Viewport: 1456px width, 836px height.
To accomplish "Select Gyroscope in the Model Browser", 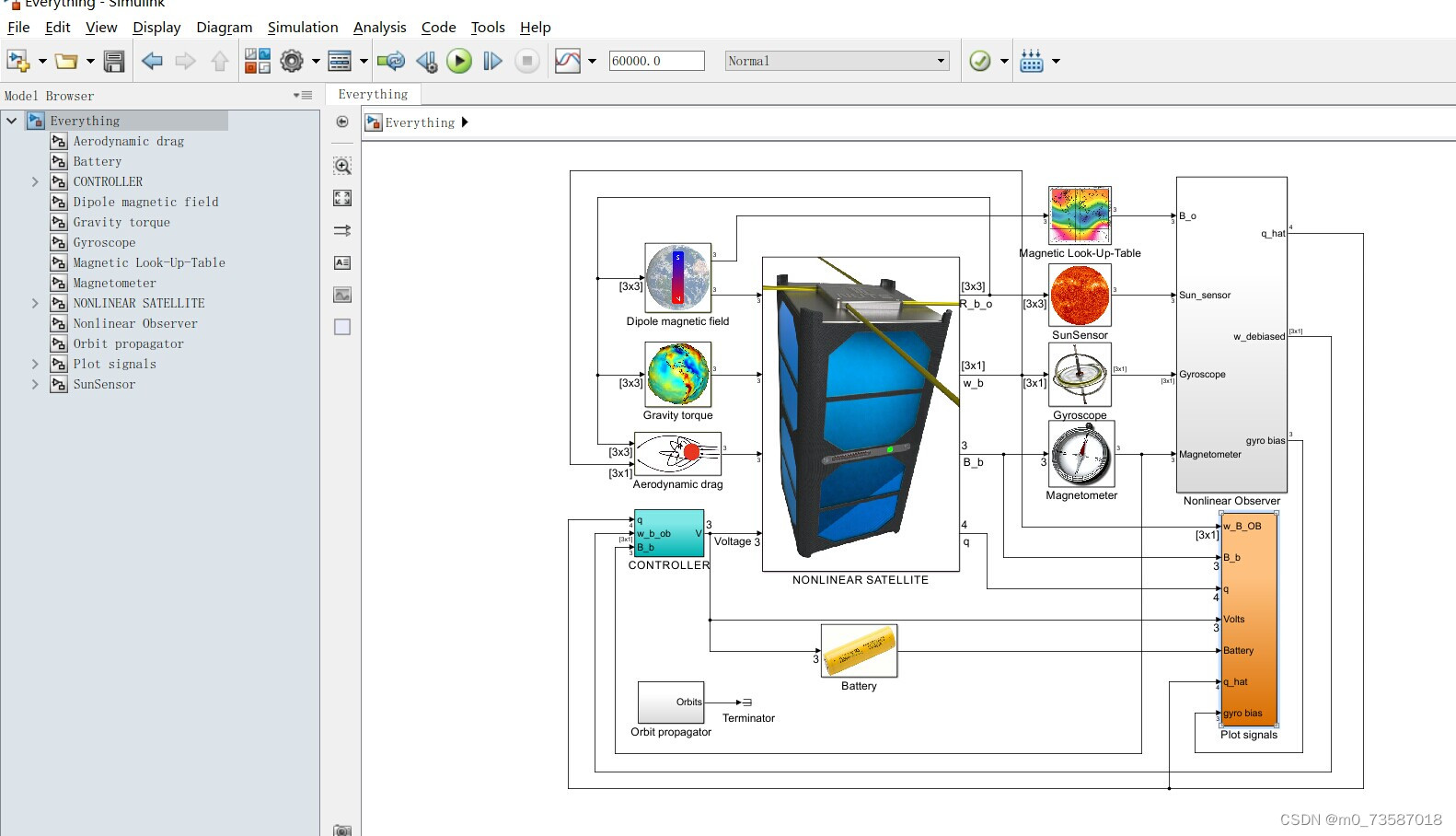I will click(x=104, y=242).
